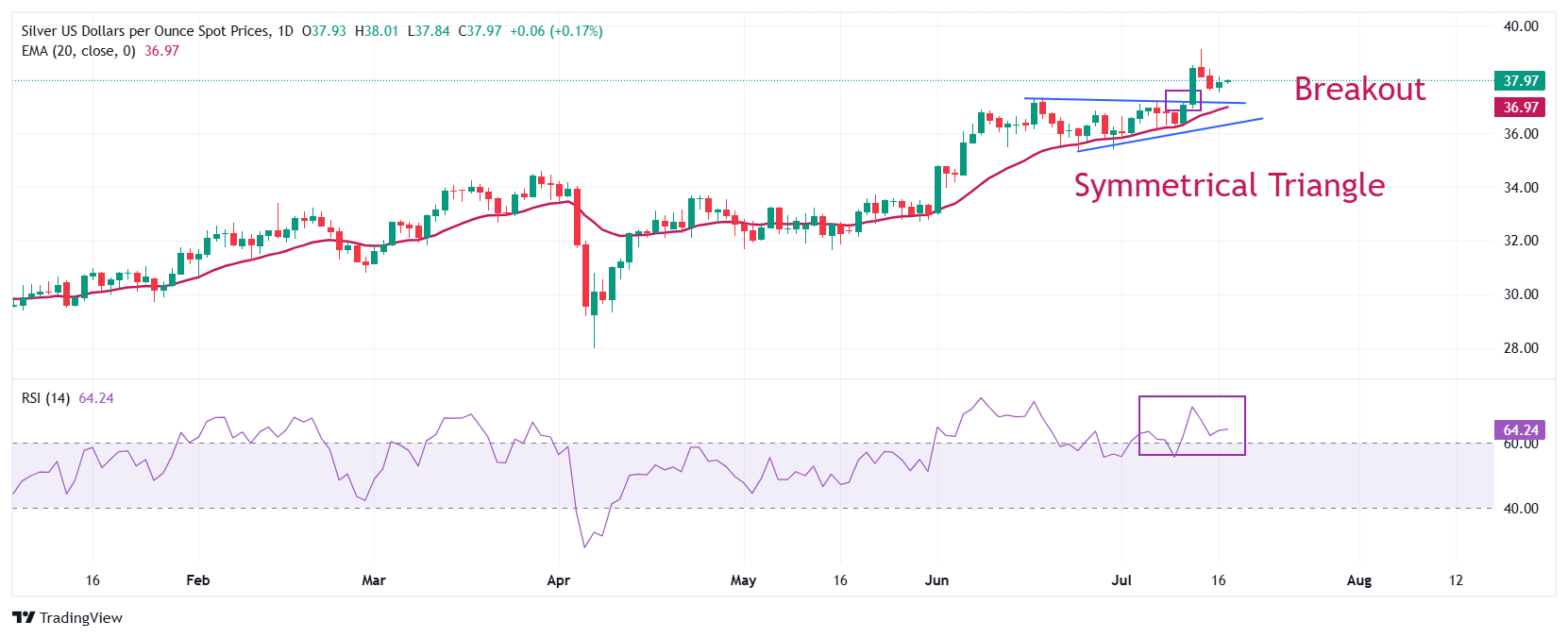This screenshot has width=1568, height=638.
Task: Select the purple rectangle in RSI pane
Action: [1191, 426]
